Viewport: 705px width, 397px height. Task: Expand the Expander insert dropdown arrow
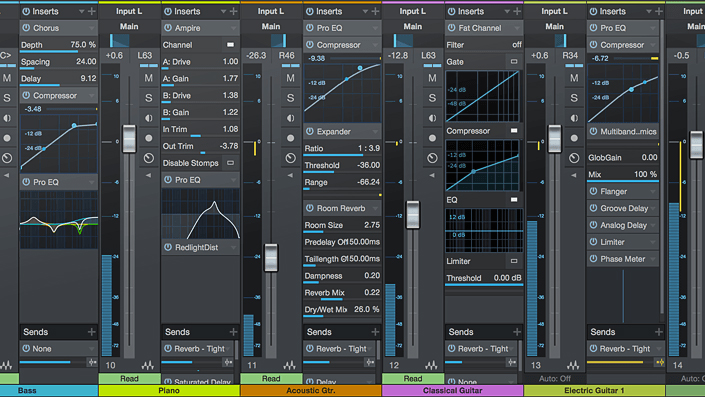click(375, 132)
